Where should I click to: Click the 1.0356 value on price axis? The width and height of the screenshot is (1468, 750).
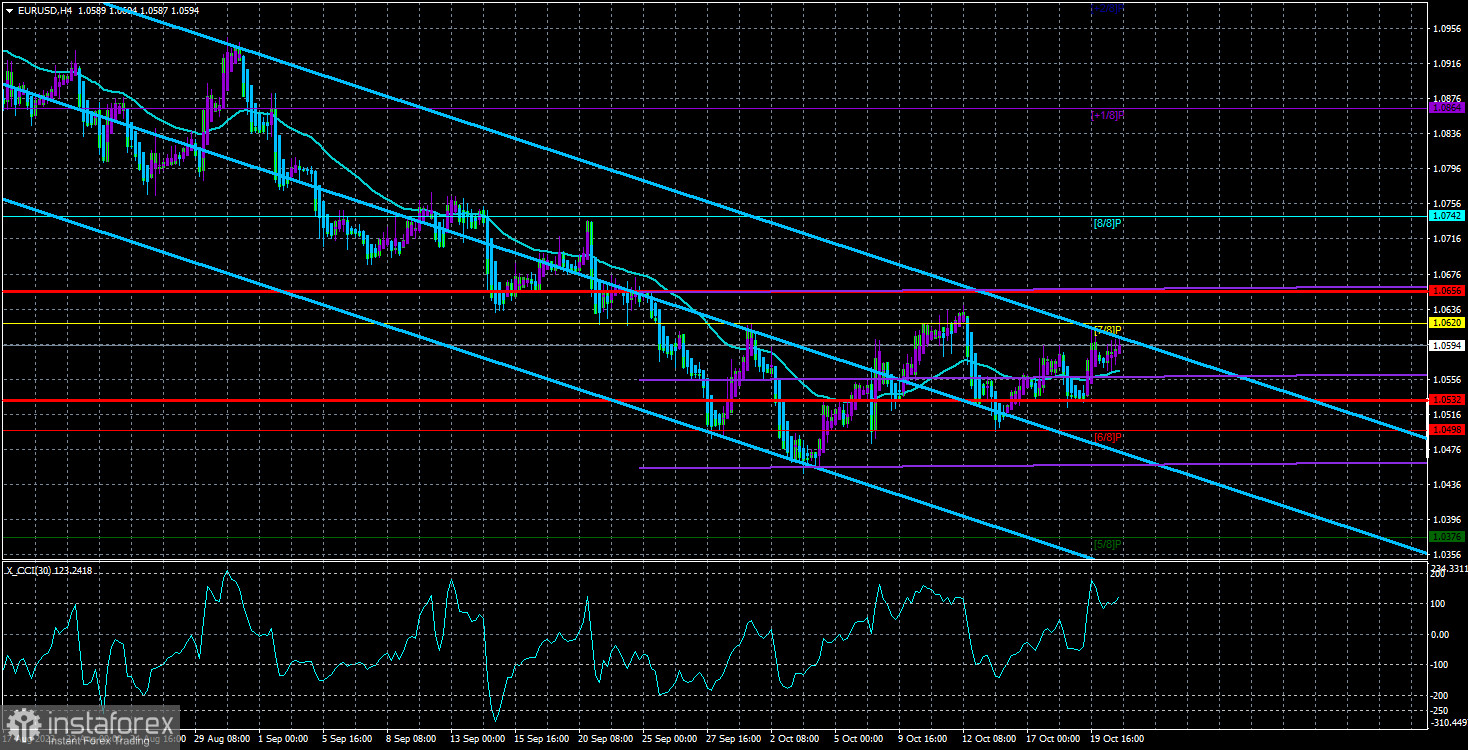(1447, 554)
